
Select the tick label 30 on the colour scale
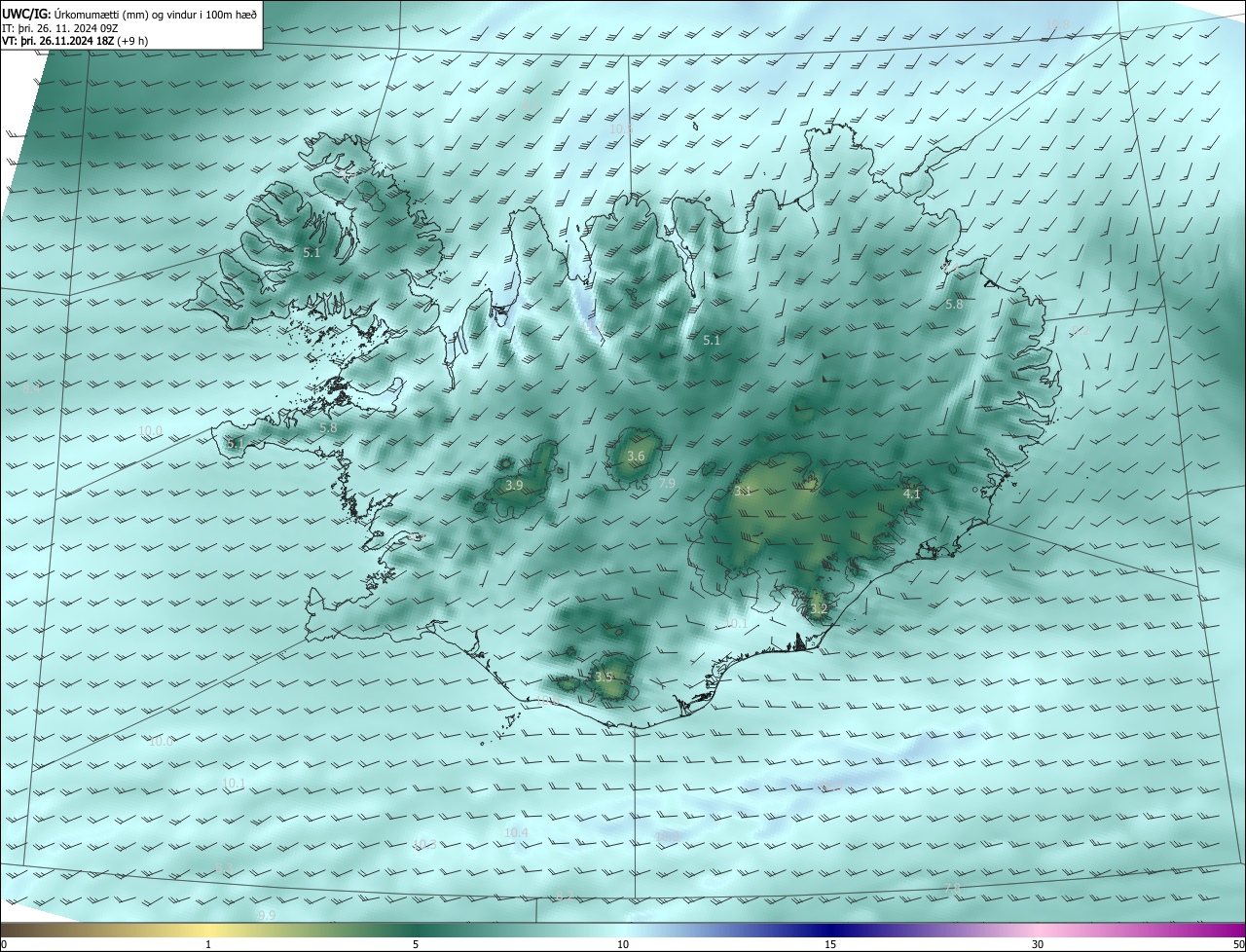[x=1038, y=945]
